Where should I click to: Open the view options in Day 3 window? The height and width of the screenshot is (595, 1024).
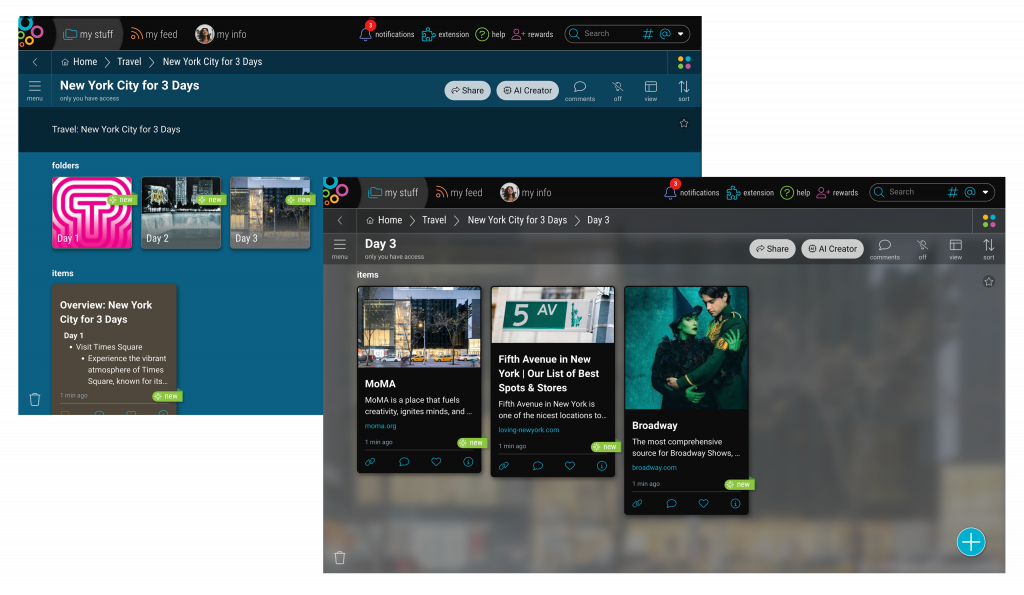[x=955, y=248]
